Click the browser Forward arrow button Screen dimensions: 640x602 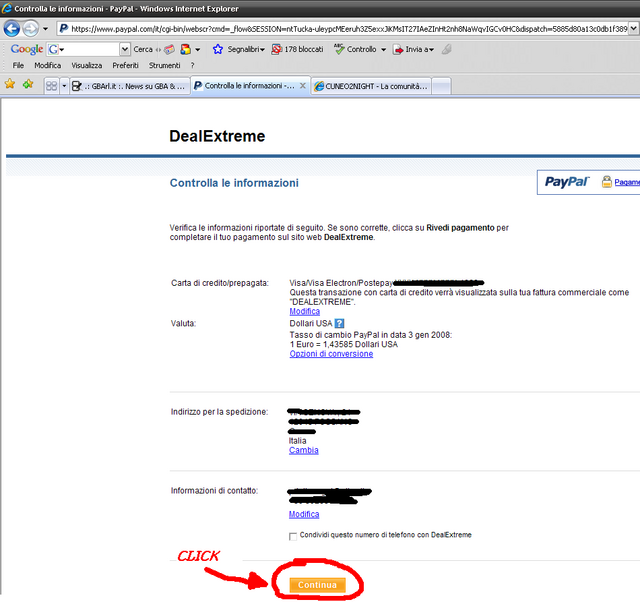point(30,29)
